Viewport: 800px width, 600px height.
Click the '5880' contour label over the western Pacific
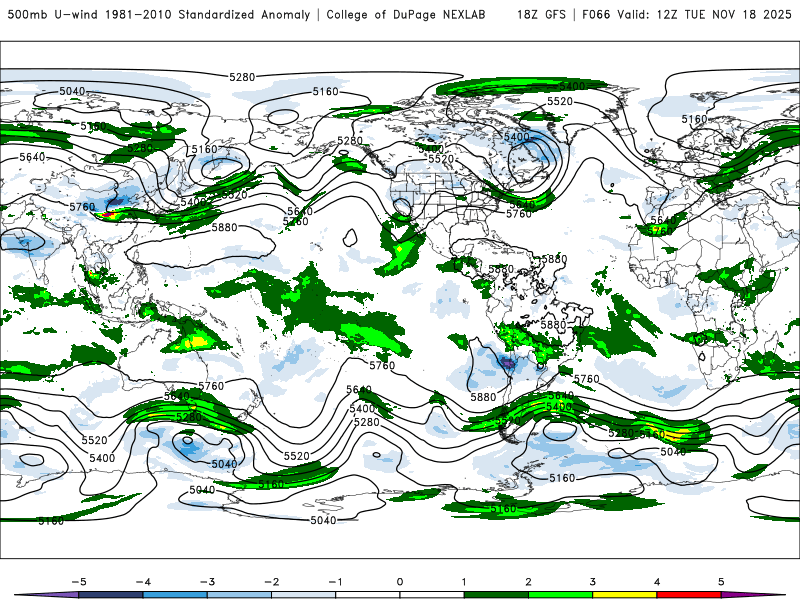point(224,227)
